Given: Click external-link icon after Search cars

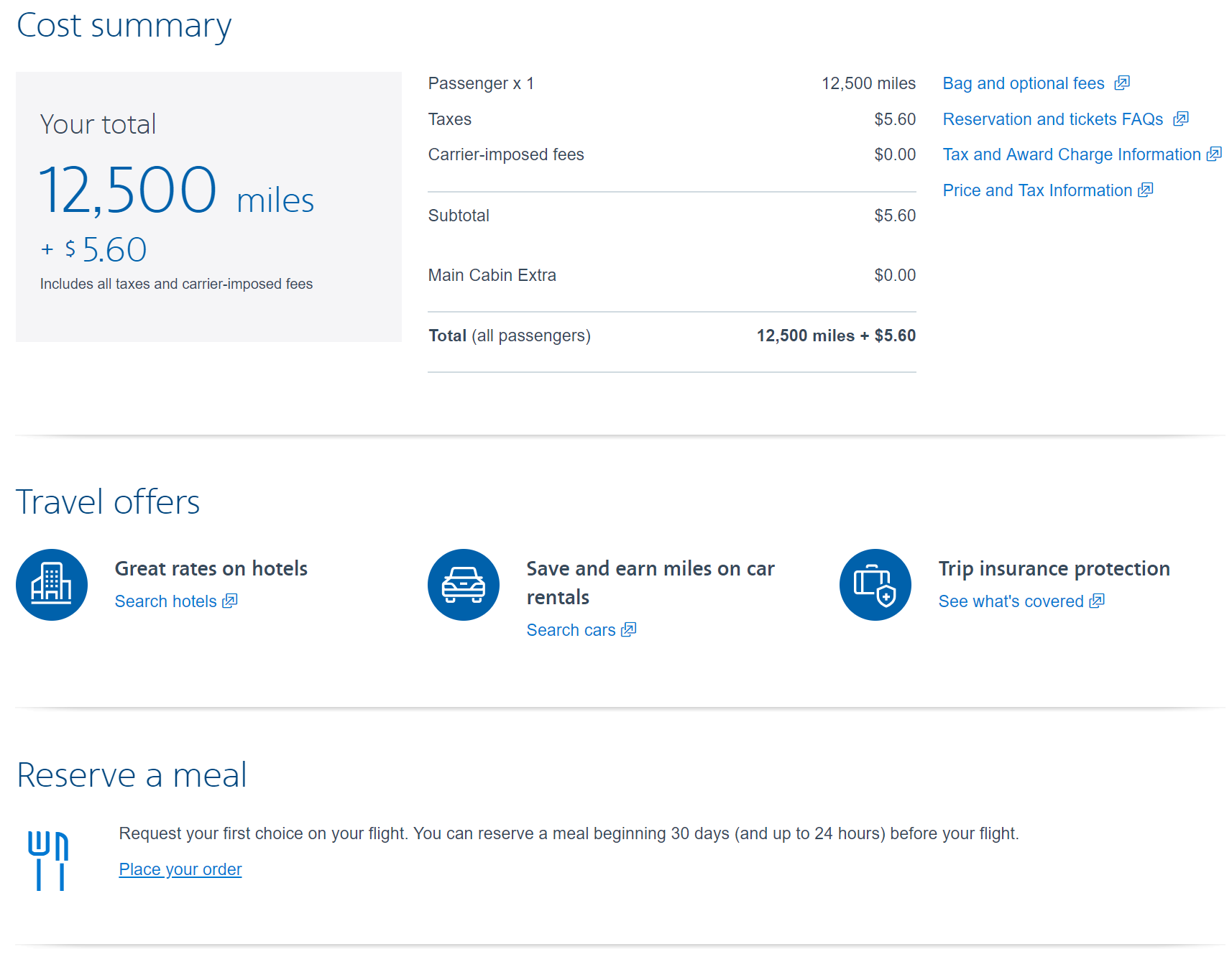Looking at the screenshot, I should [x=629, y=630].
